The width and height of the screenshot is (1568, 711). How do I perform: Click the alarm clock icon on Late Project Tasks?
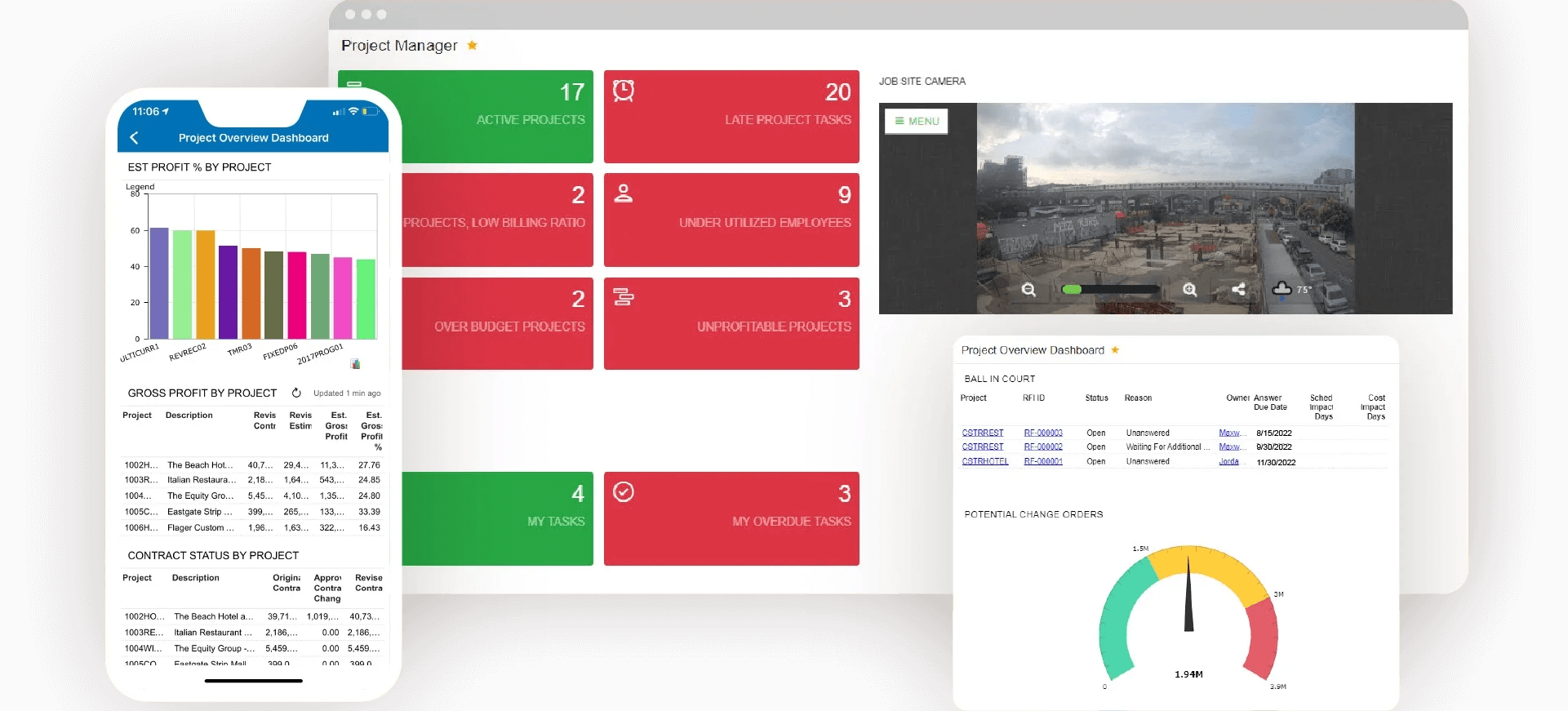click(624, 91)
